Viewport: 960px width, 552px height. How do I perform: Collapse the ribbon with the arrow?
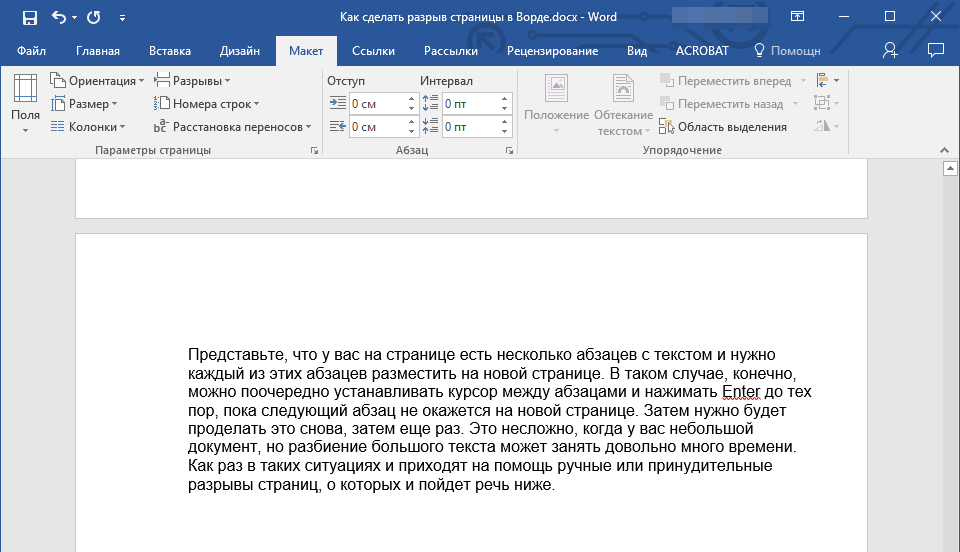point(945,150)
